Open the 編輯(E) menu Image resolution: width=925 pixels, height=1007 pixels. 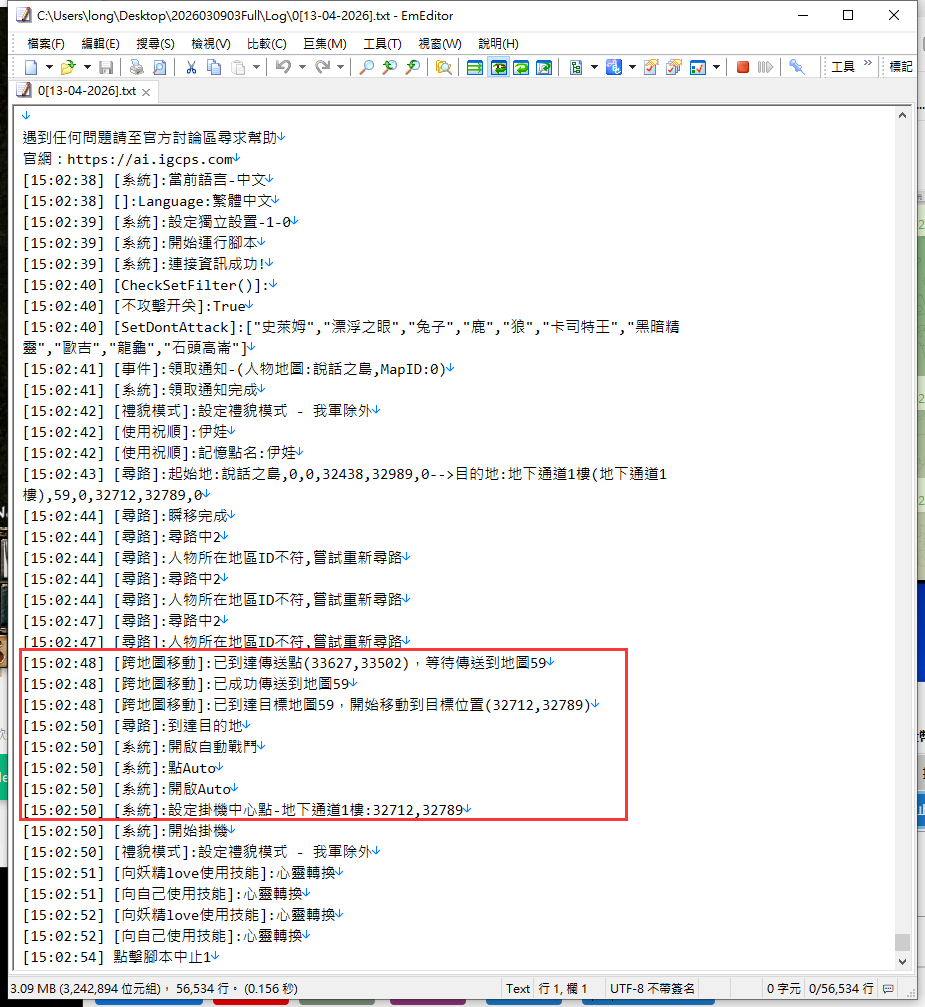click(x=100, y=44)
